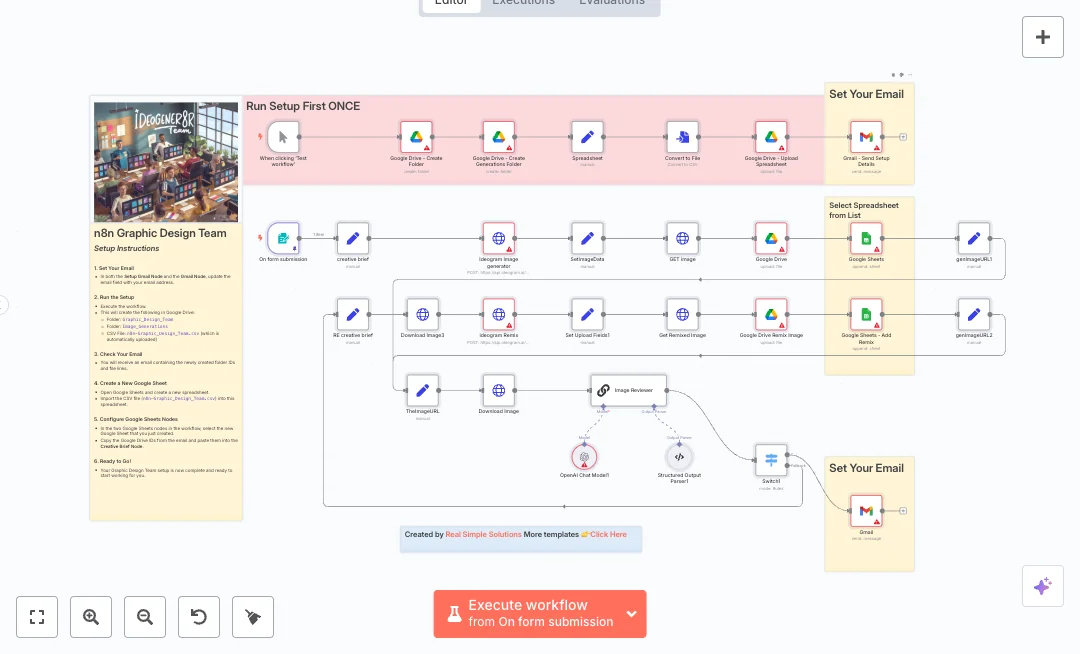Click the Zoom in magnifier button
This screenshot has height=654, width=1080.
(91, 617)
